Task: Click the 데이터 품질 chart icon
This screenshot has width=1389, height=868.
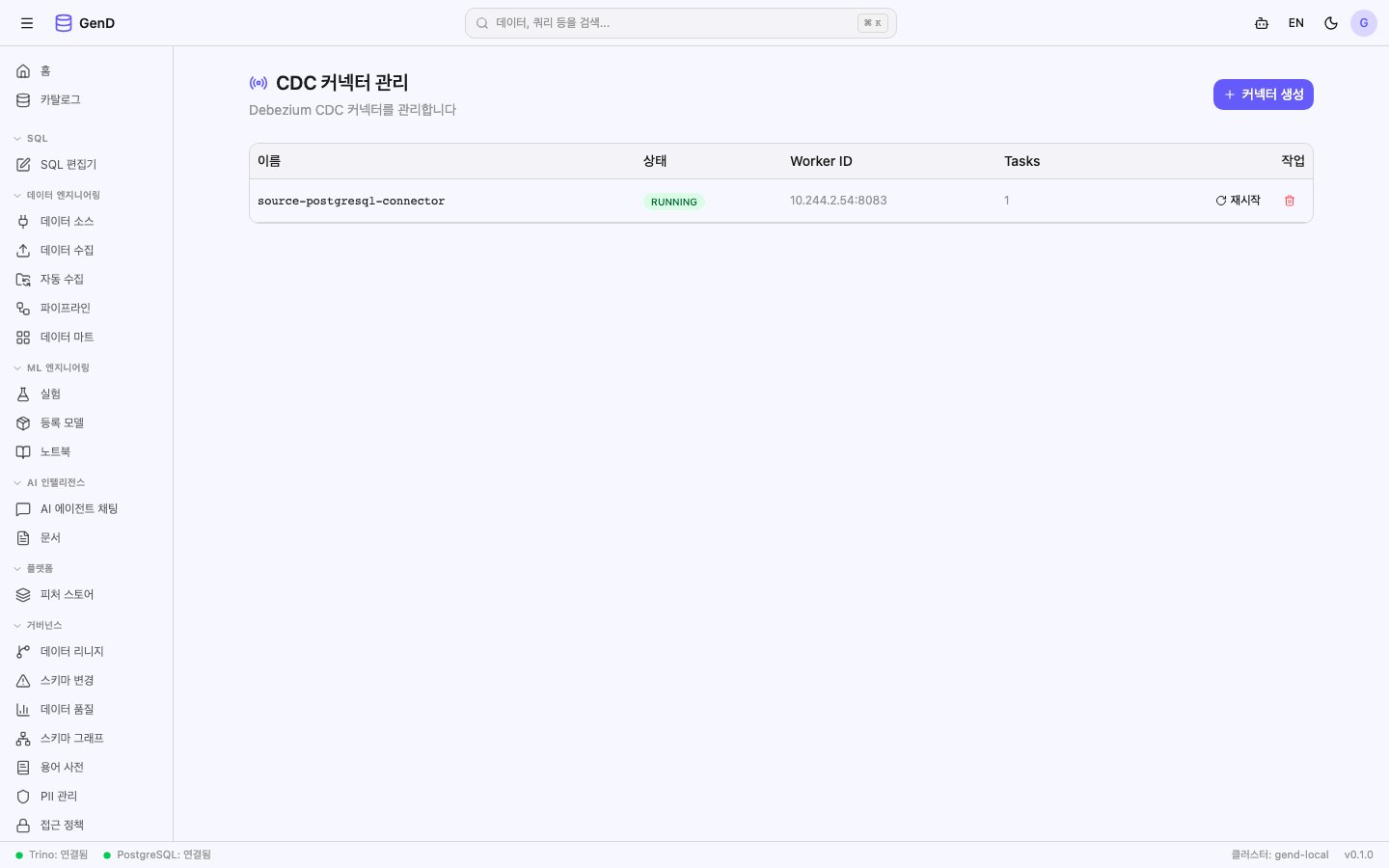Action: pos(23,710)
